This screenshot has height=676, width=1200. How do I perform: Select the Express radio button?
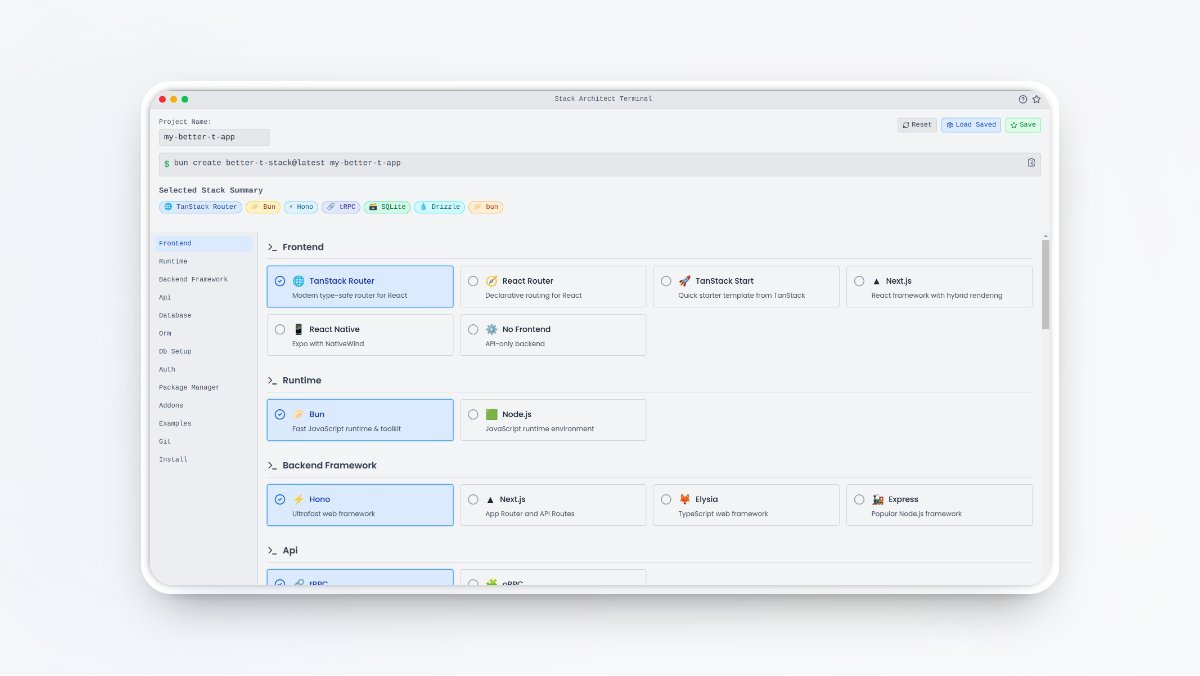click(x=859, y=499)
